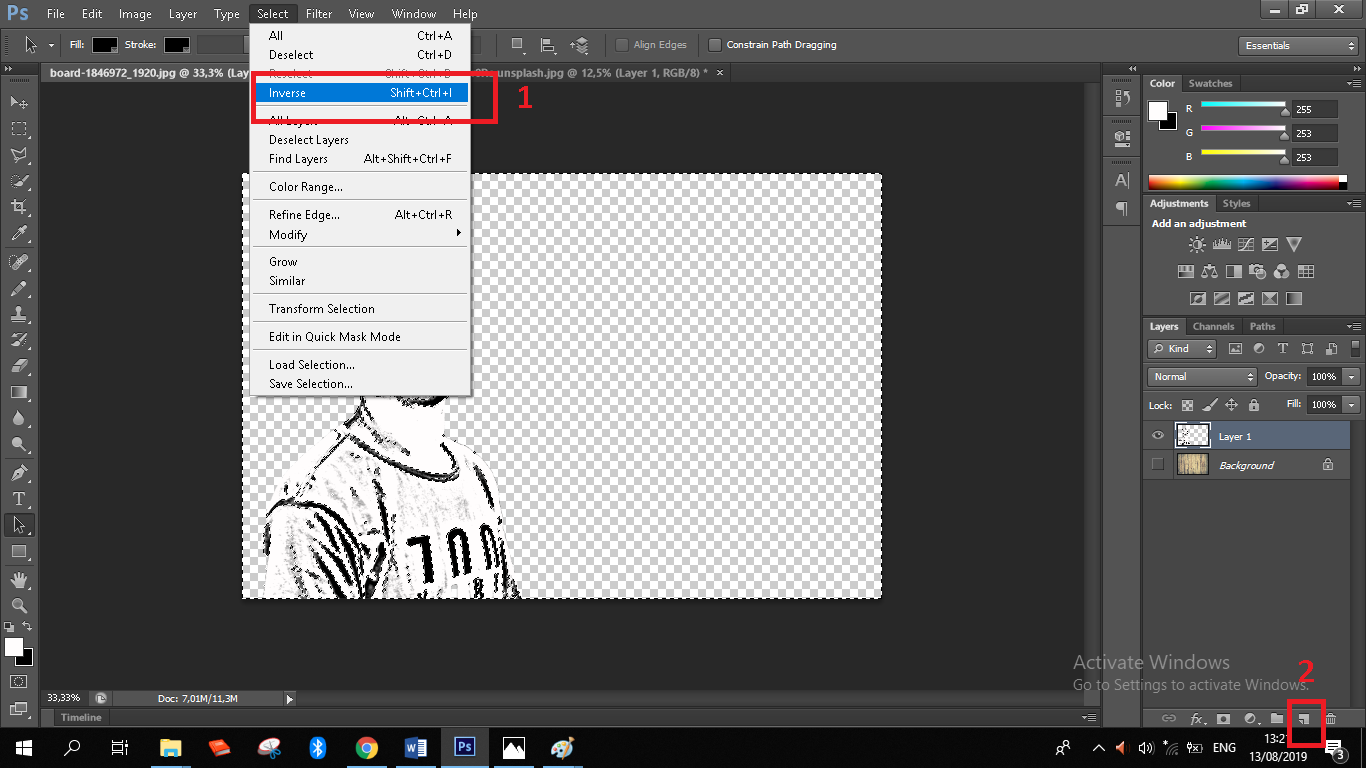
Task: Select the Hand tool
Action: point(18,580)
